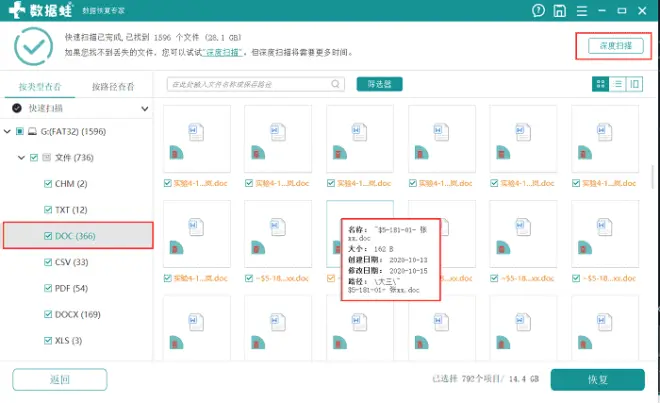Image resolution: width=660 pixels, height=403 pixels.
Task: Uncheck the DOCX (169) checkbox
Action: pos(48,314)
